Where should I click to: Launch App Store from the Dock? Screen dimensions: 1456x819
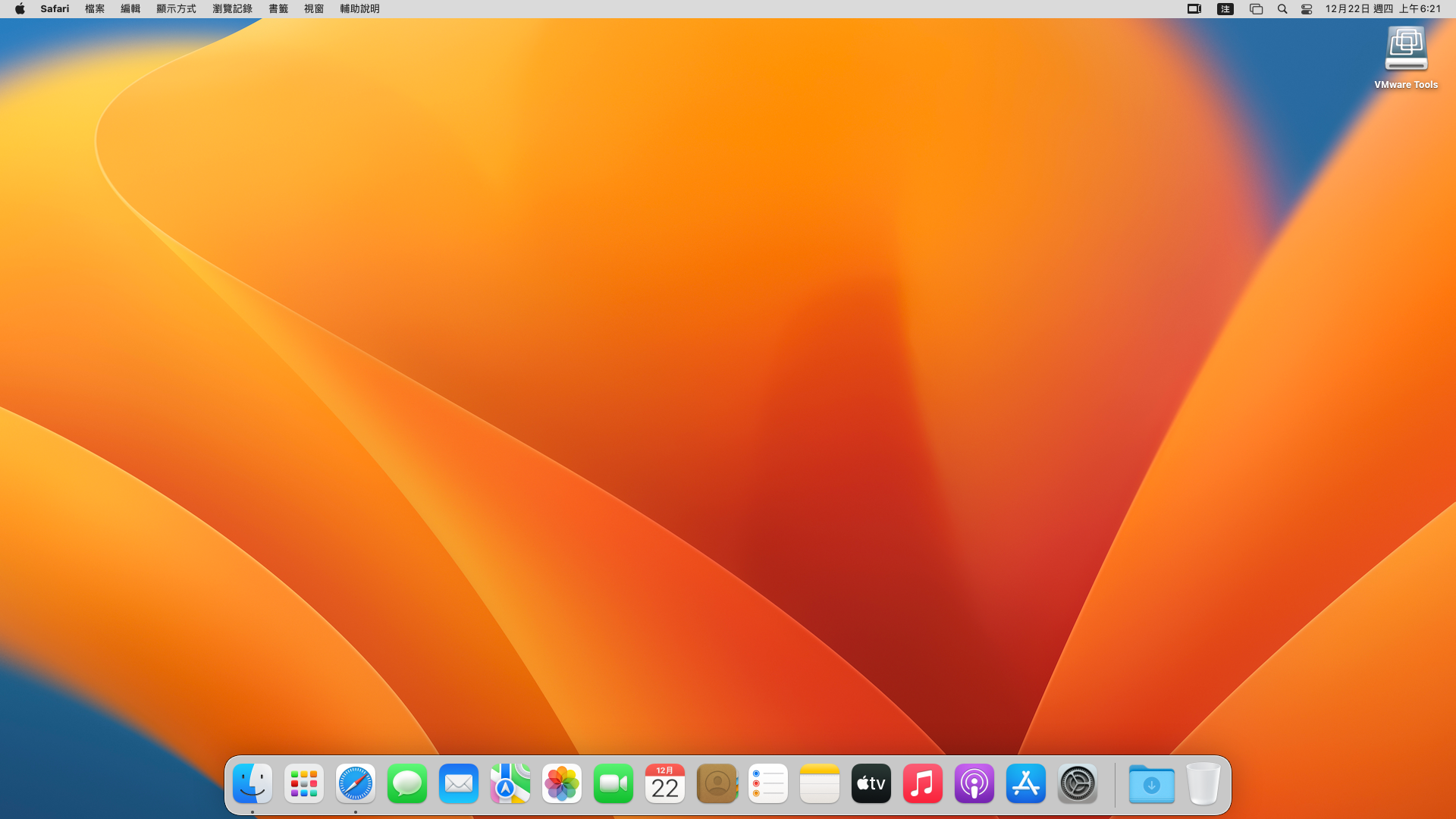click(x=1026, y=783)
